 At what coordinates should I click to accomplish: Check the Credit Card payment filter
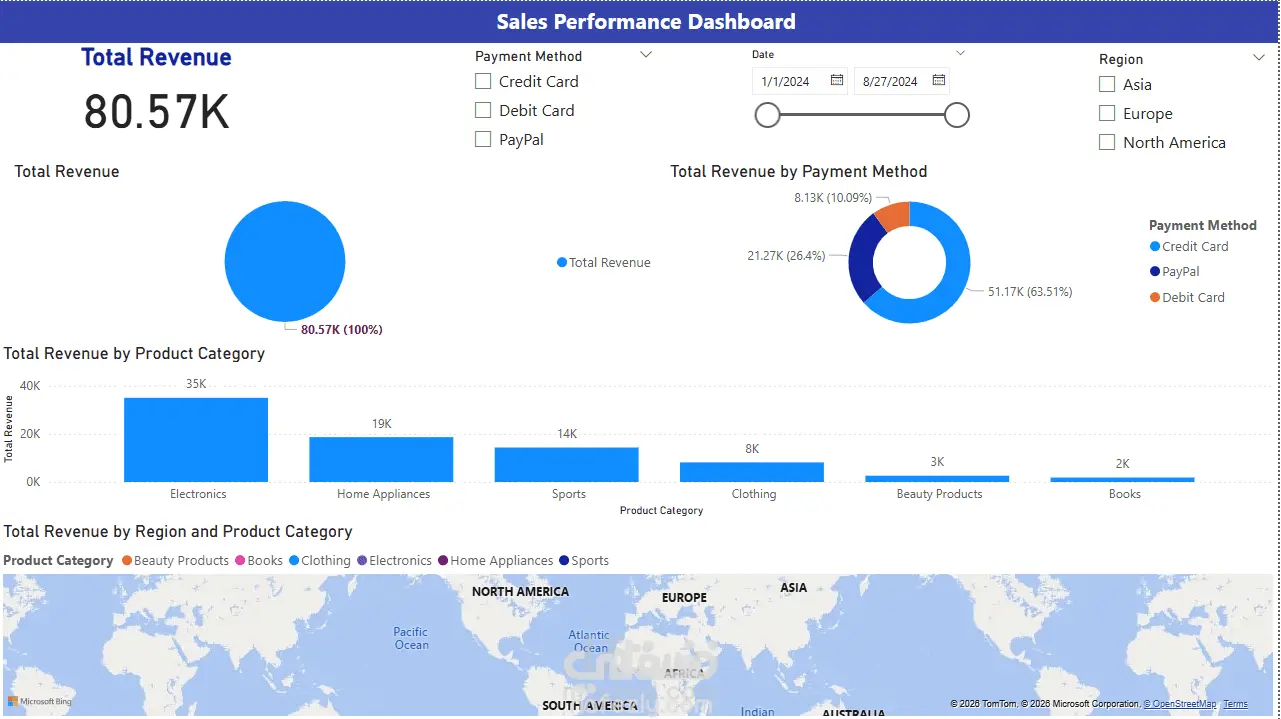[483, 81]
